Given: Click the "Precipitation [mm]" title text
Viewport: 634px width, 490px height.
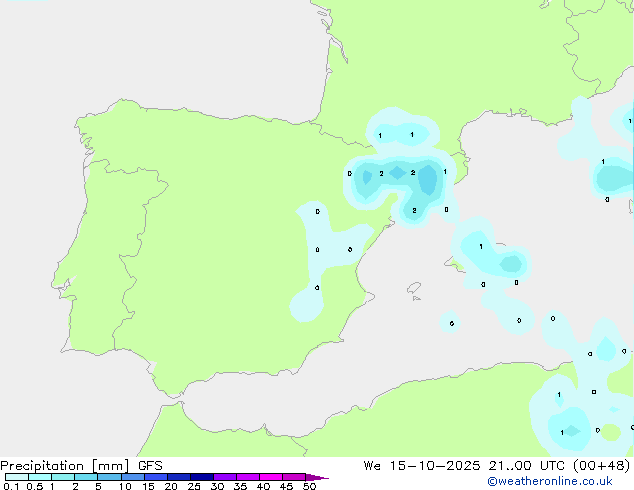Looking at the screenshot, I should click(65, 466).
